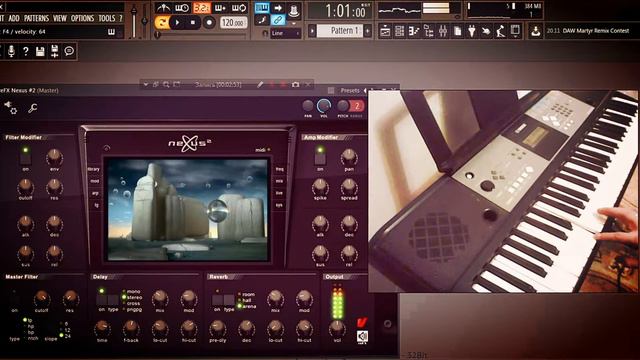Click the 120.000 tempo field
Screen dimensions: 640x360
233,22
